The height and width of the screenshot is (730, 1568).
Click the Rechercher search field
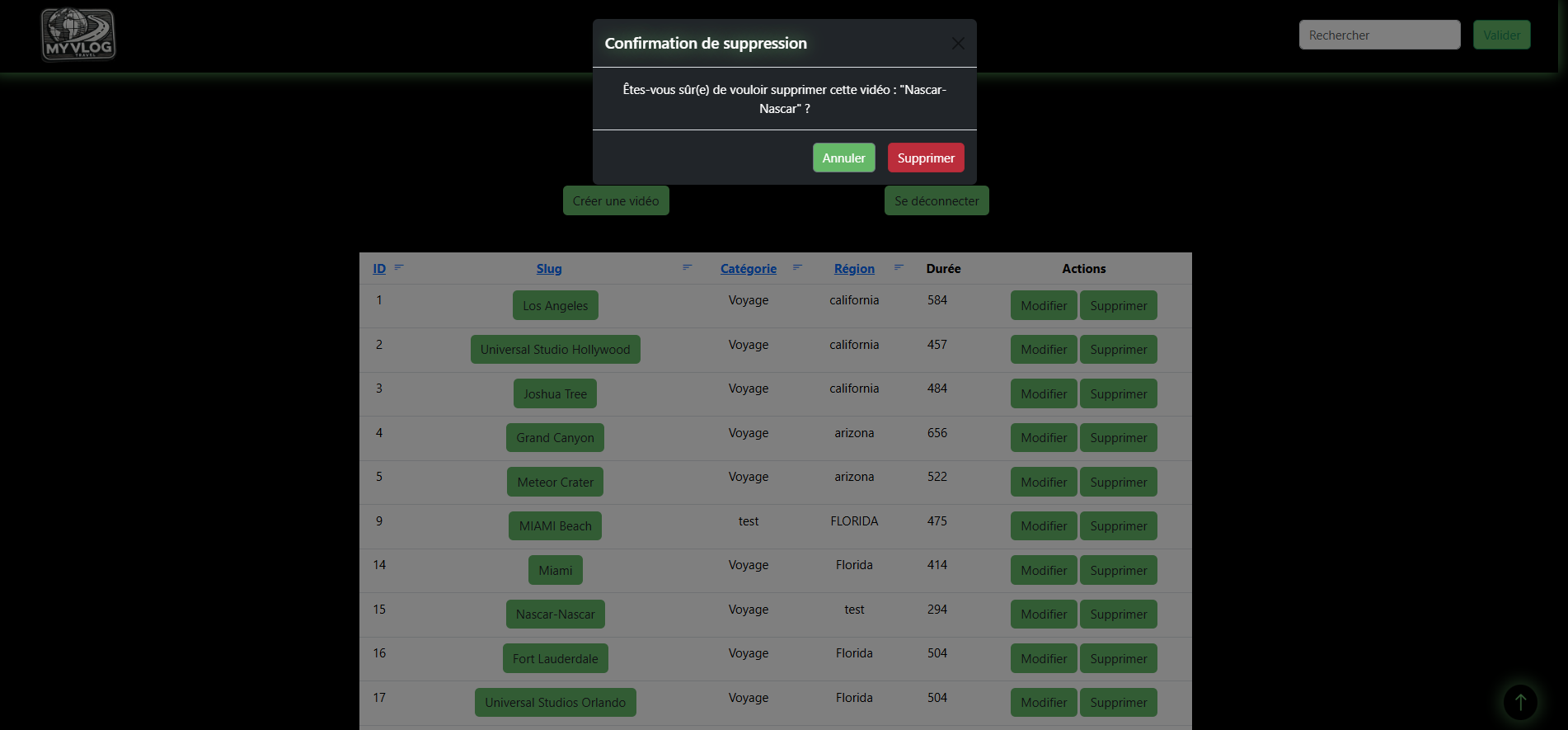1378,35
